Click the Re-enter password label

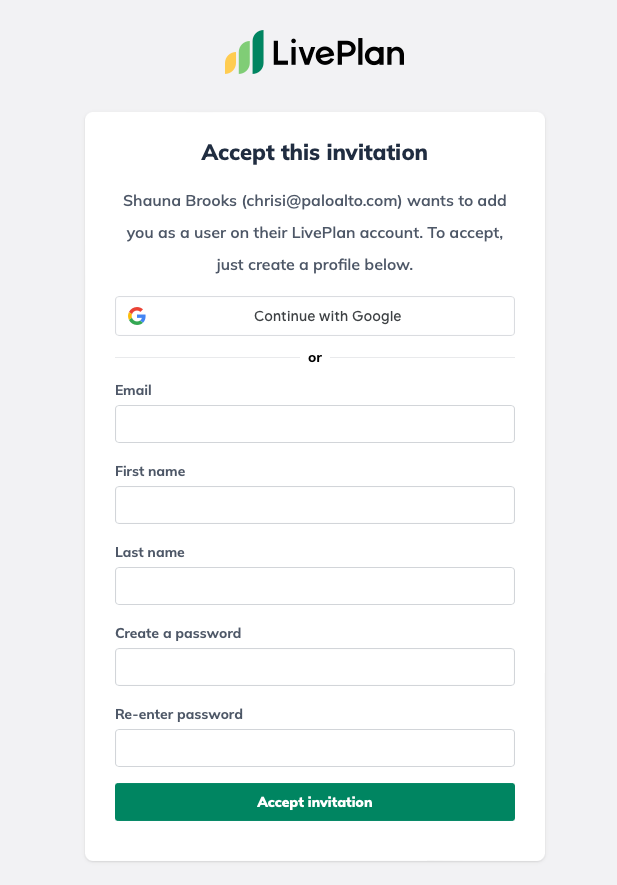(x=180, y=714)
